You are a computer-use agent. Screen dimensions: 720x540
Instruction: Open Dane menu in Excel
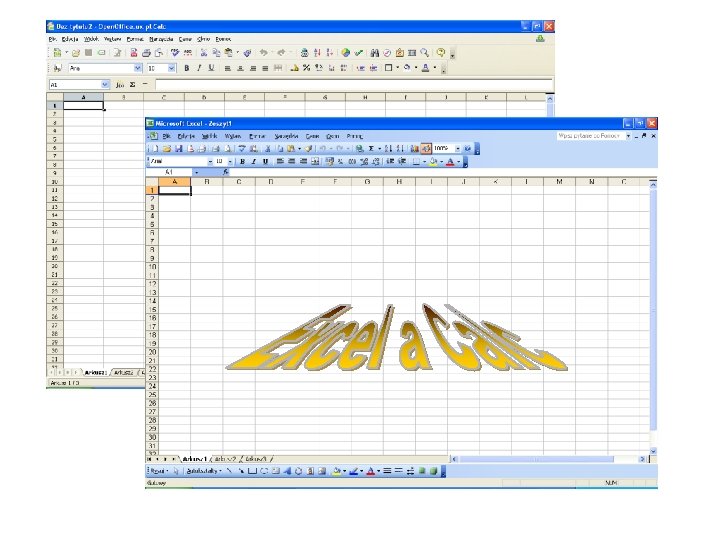(313, 136)
